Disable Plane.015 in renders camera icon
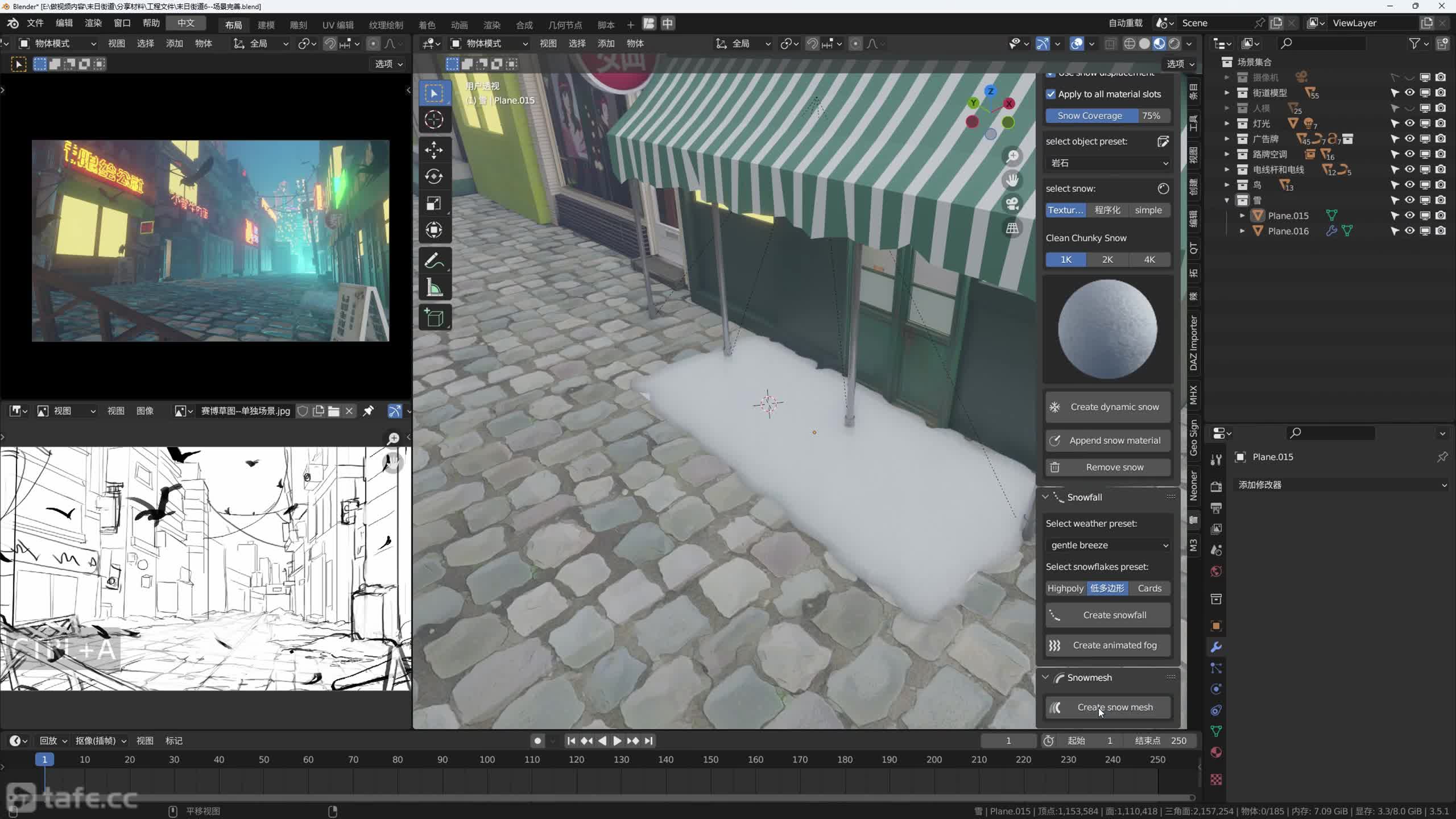The height and width of the screenshot is (819, 1456). [x=1441, y=216]
